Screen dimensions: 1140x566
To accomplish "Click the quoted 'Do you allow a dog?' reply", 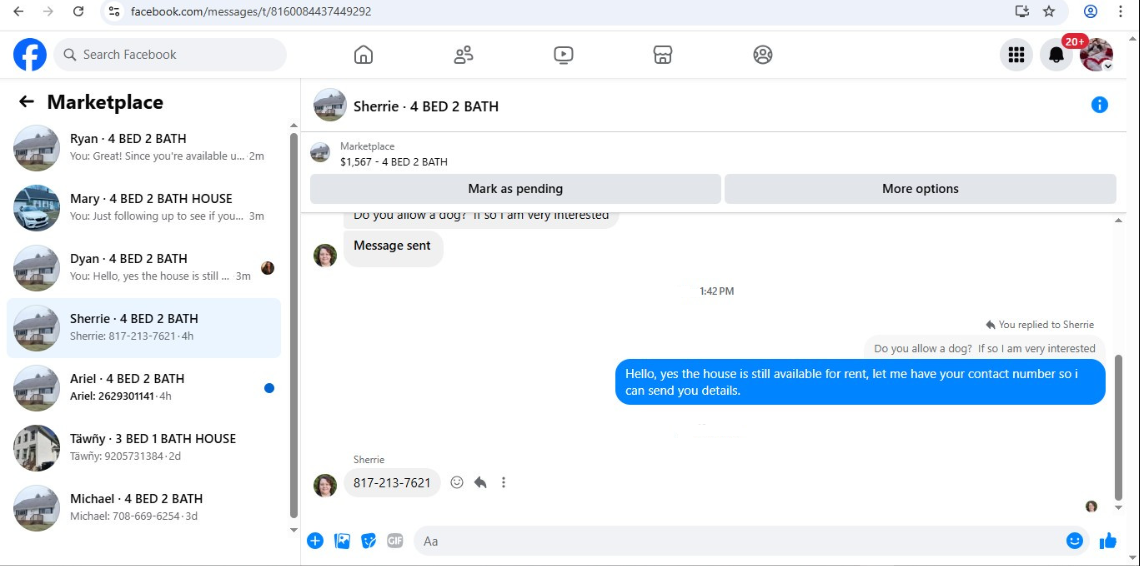I will click(x=984, y=348).
